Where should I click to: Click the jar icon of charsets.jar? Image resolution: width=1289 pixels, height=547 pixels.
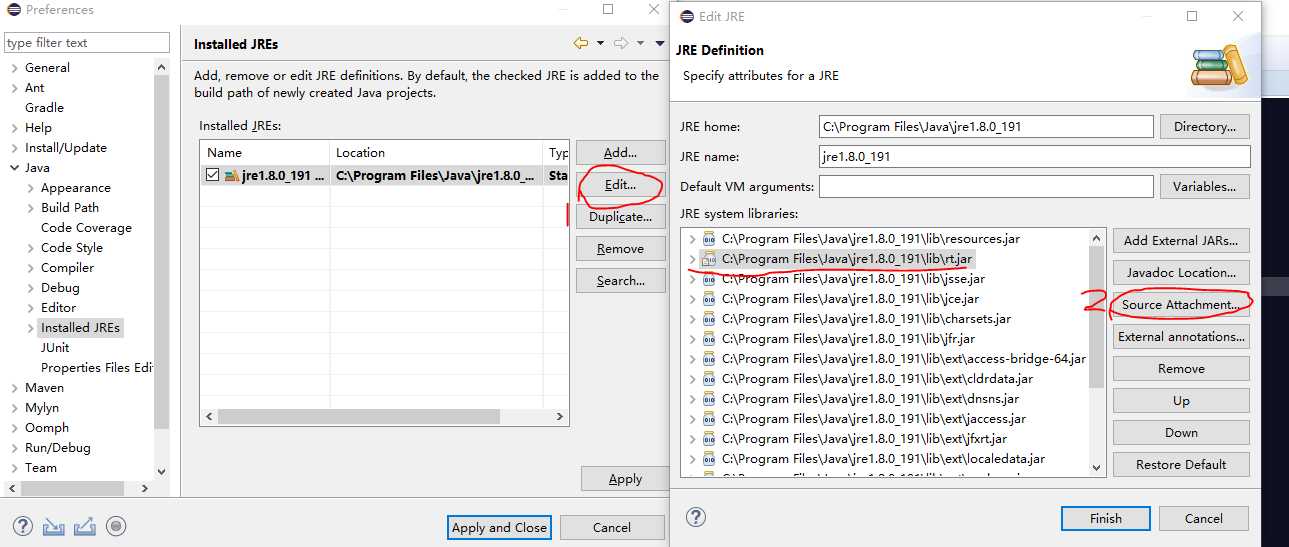tap(709, 319)
